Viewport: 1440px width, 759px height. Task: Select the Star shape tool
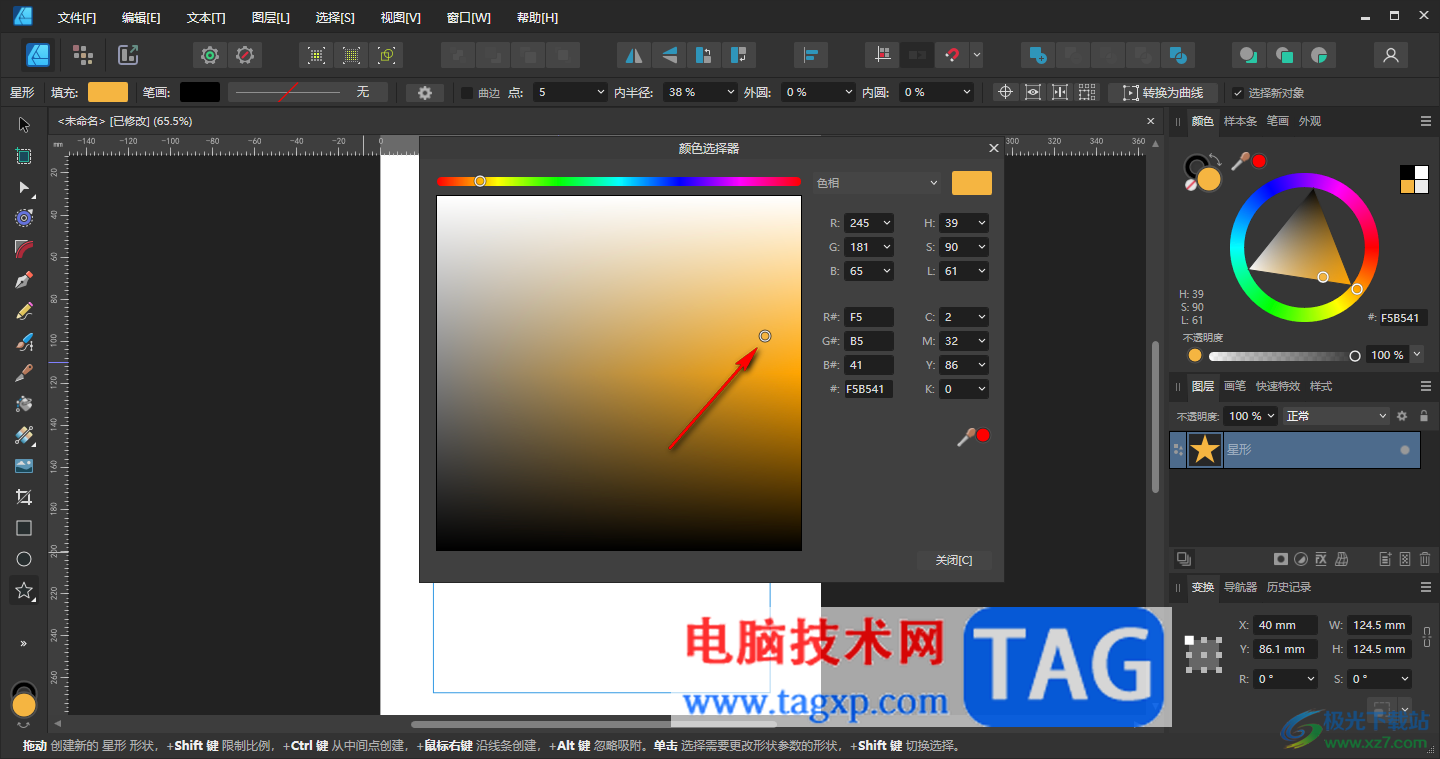tap(24, 590)
